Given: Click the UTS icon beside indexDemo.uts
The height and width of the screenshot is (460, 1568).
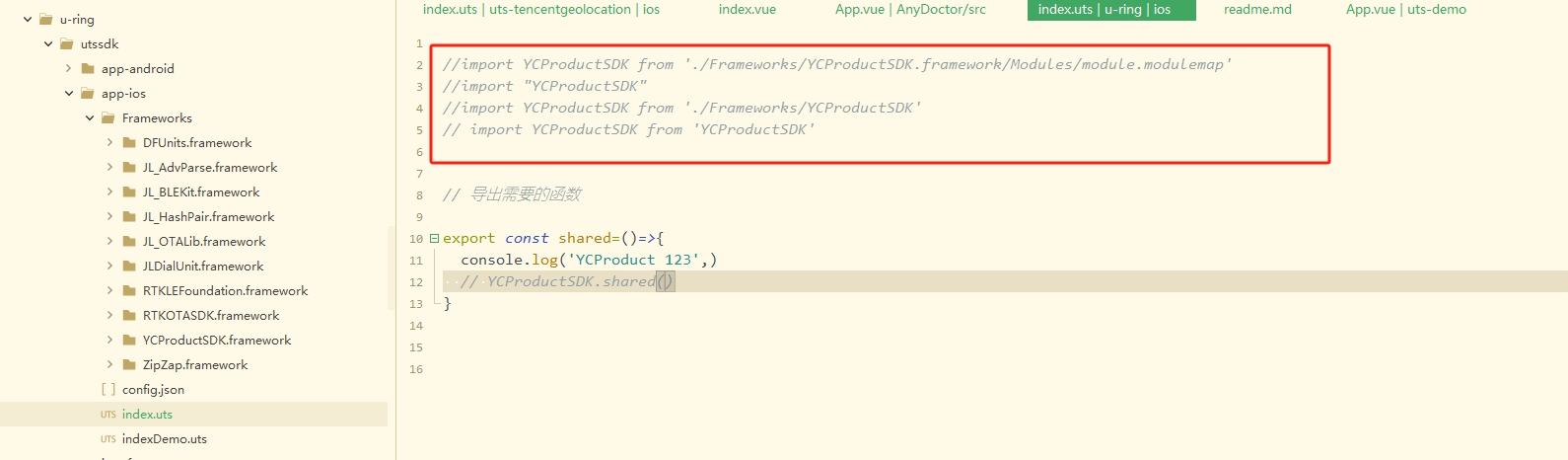Looking at the screenshot, I should tap(108, 439).
